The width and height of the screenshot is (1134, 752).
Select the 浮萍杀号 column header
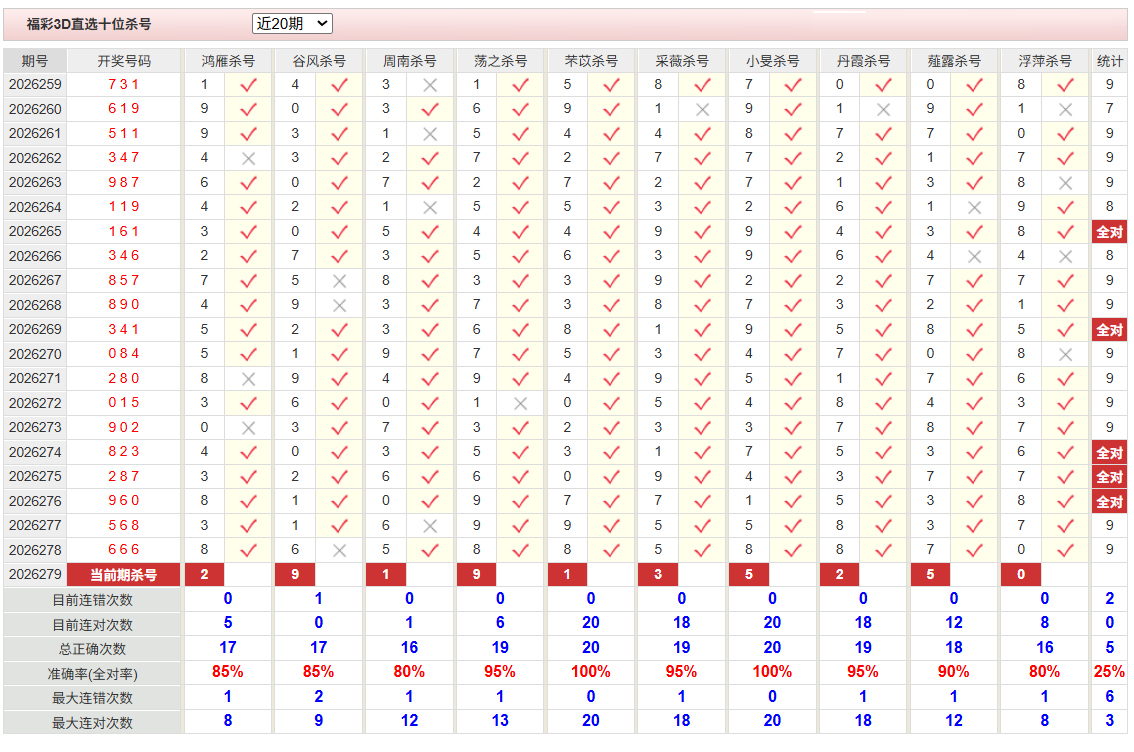[1045, 61]
